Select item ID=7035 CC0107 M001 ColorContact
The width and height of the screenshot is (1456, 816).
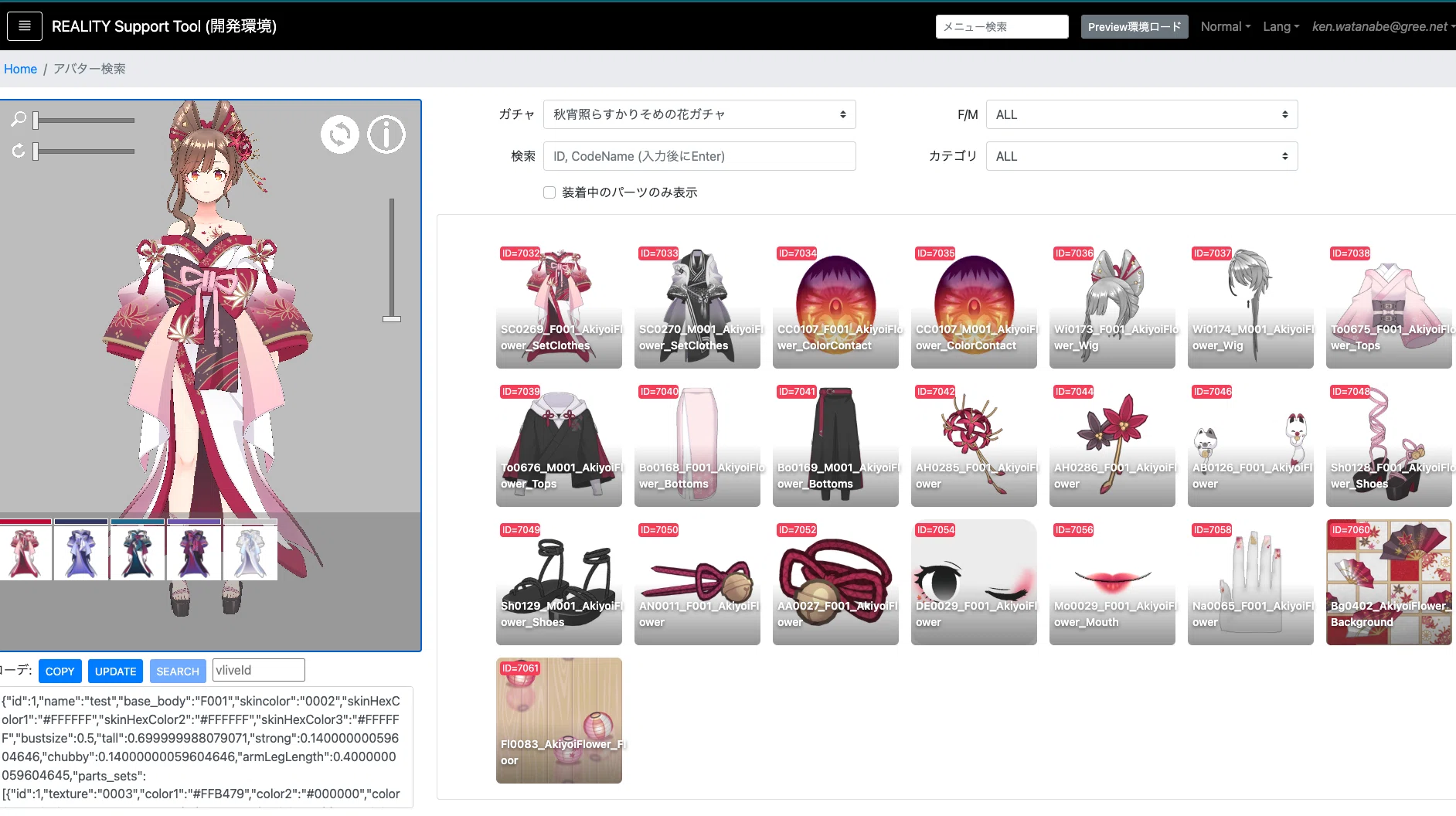tap(974, 307)
